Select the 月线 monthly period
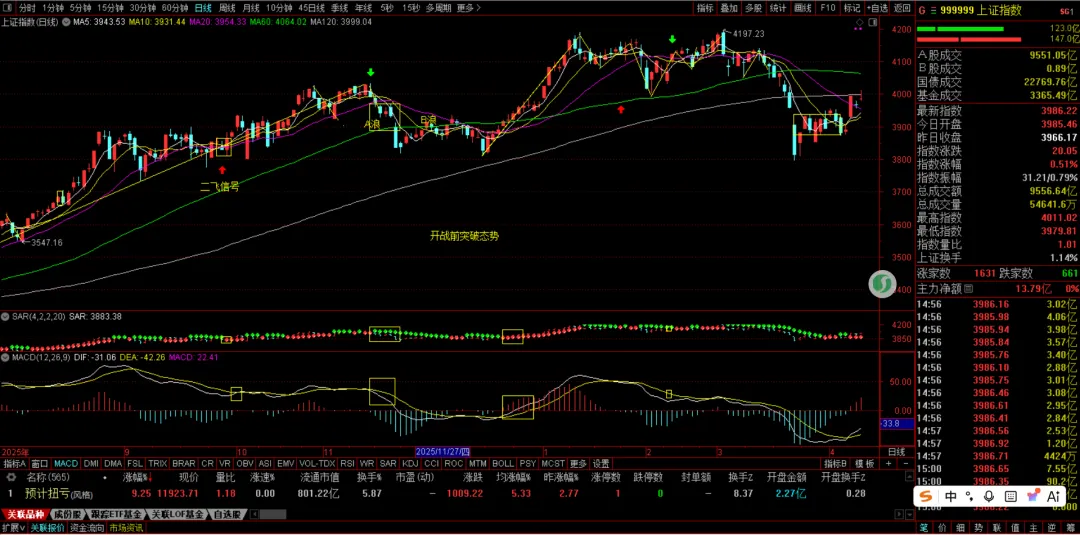Screen dimensions: 1080x535 (x=251, y=8)
